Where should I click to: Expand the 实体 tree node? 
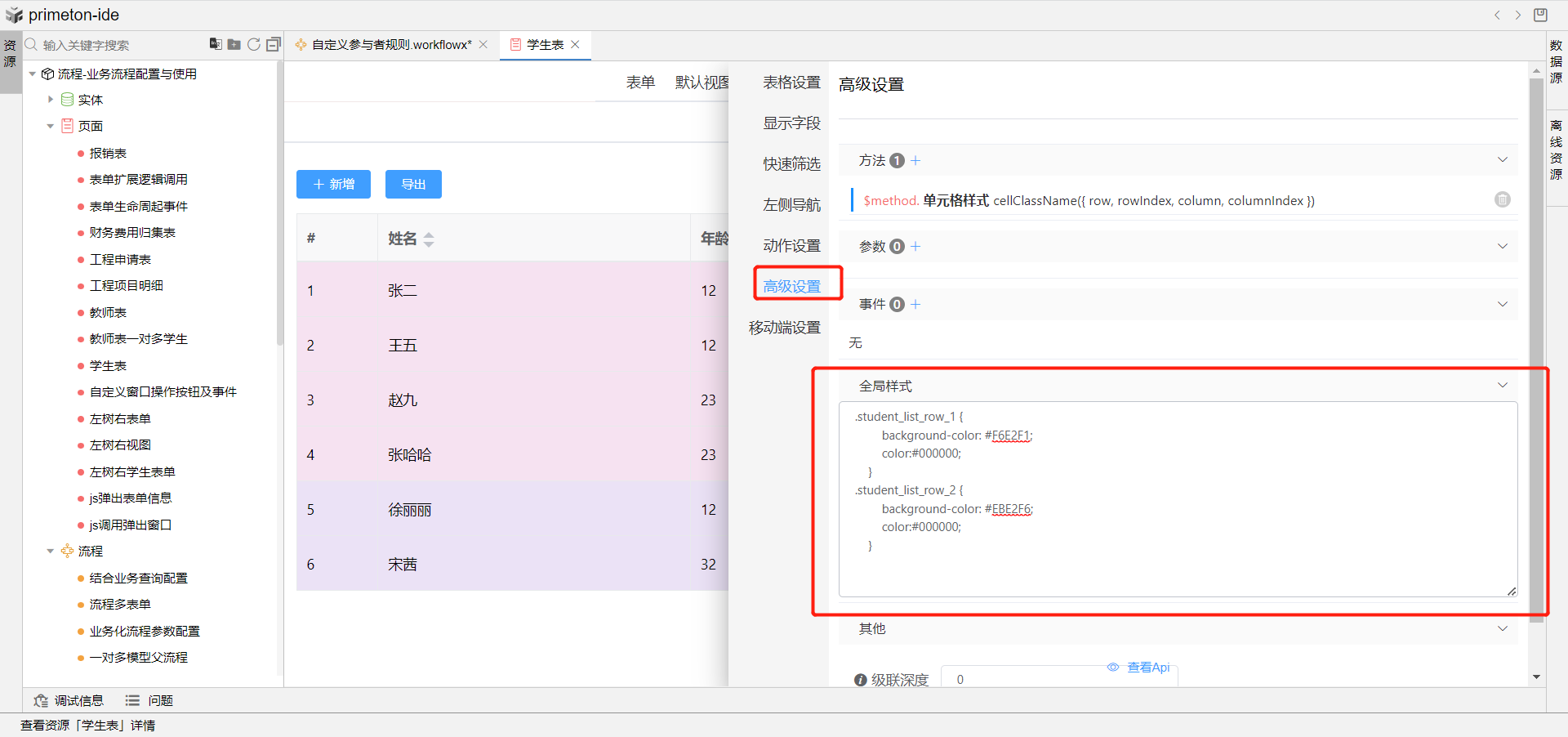click(51, 100)
